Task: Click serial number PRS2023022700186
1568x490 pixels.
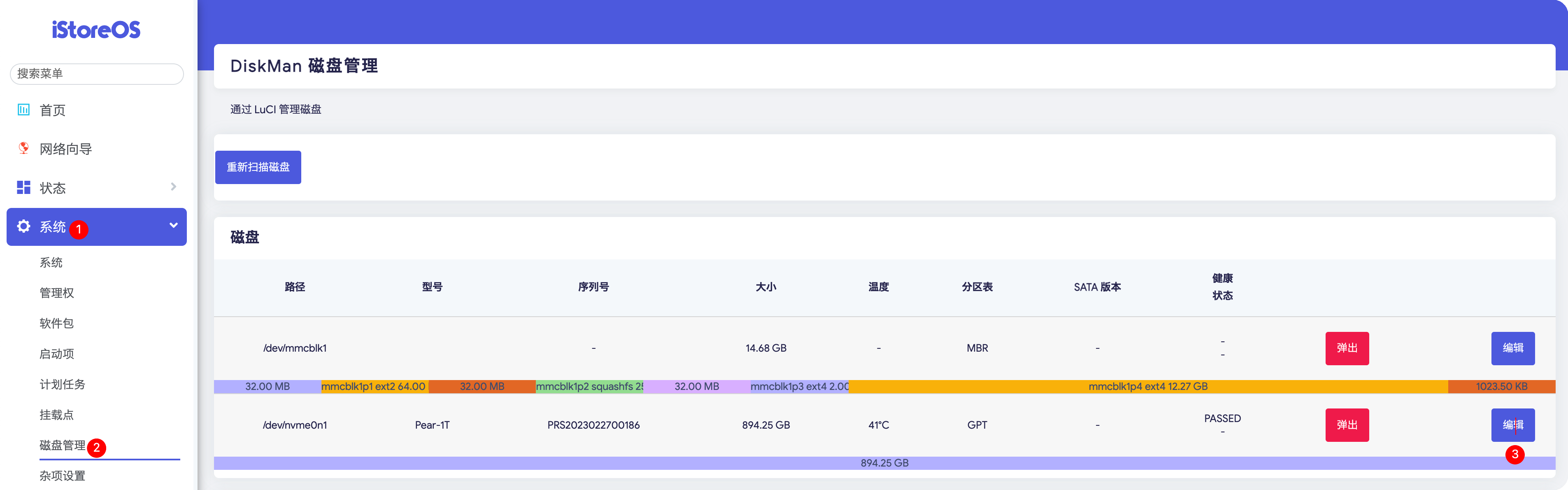Action: [593, 425]
